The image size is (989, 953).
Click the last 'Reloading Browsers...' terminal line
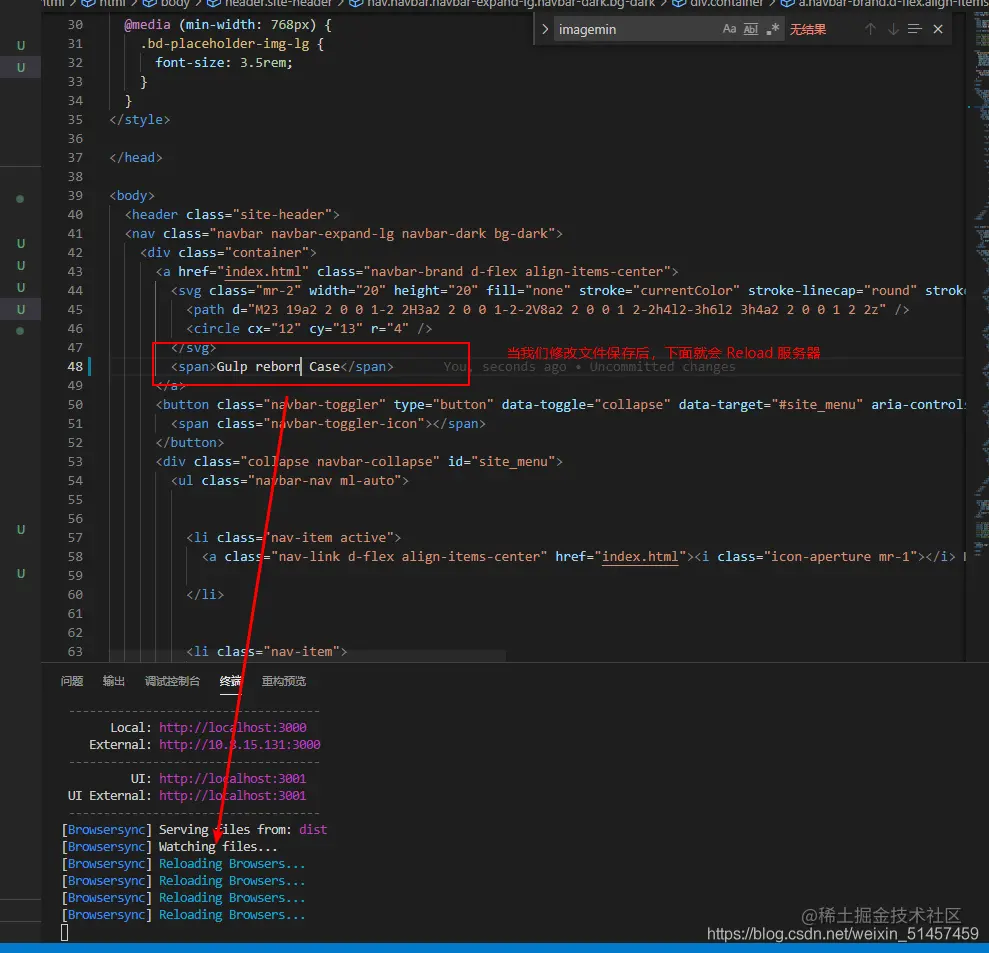pyautogui.click(x=184, y=915)
